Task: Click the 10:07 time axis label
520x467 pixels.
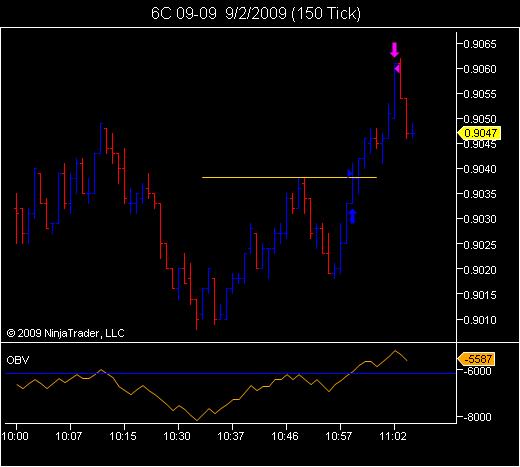Action: [x=69, y=436]
